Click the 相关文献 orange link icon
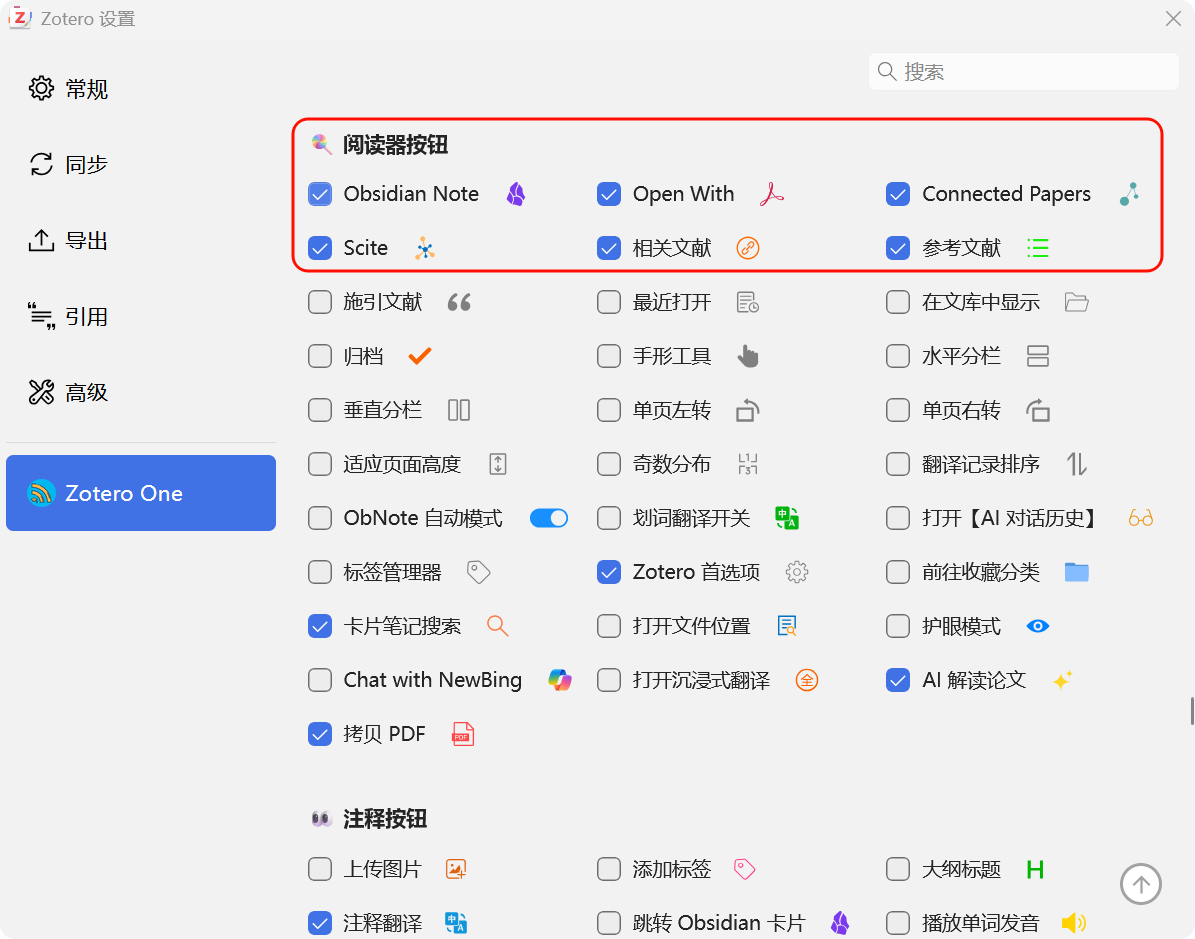The height and width of the screenshot is (939, 1195). tap(748, 248)
